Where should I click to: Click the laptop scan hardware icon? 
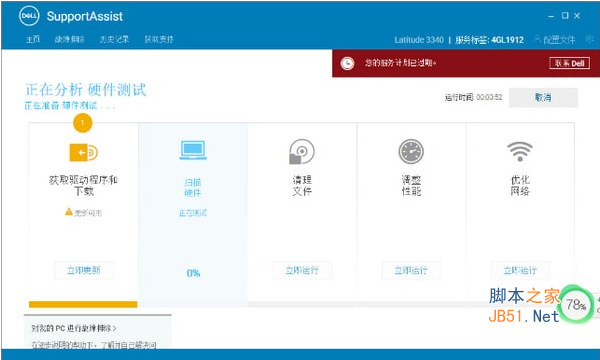193,150
